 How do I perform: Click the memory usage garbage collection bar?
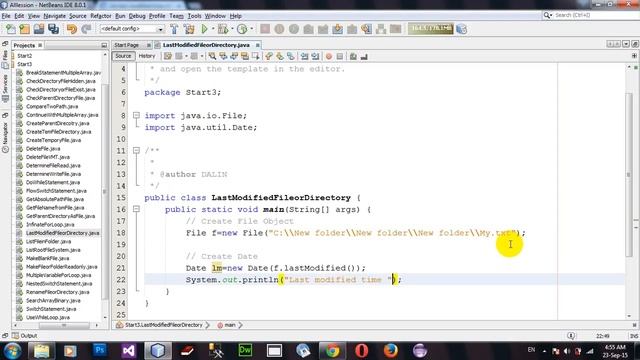(430, 29)
